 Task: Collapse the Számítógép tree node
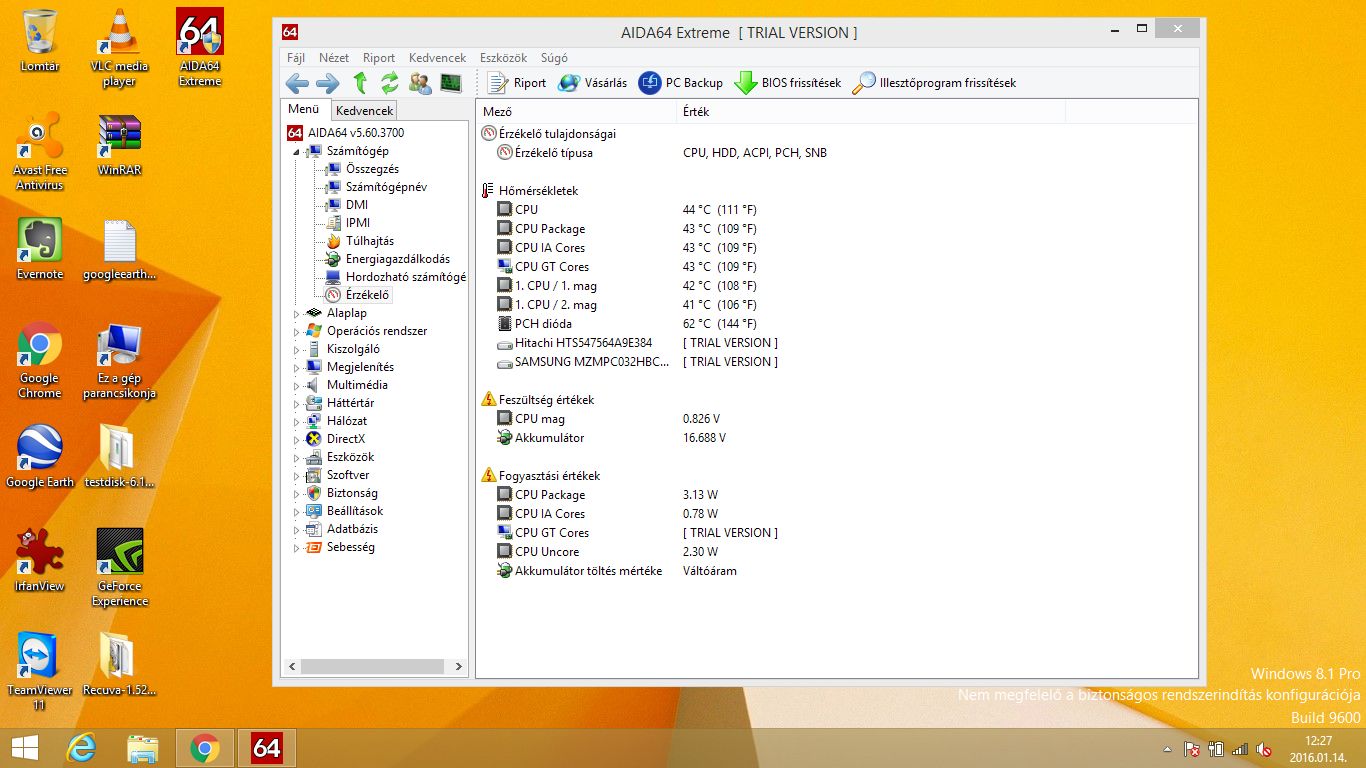(295, 152)
